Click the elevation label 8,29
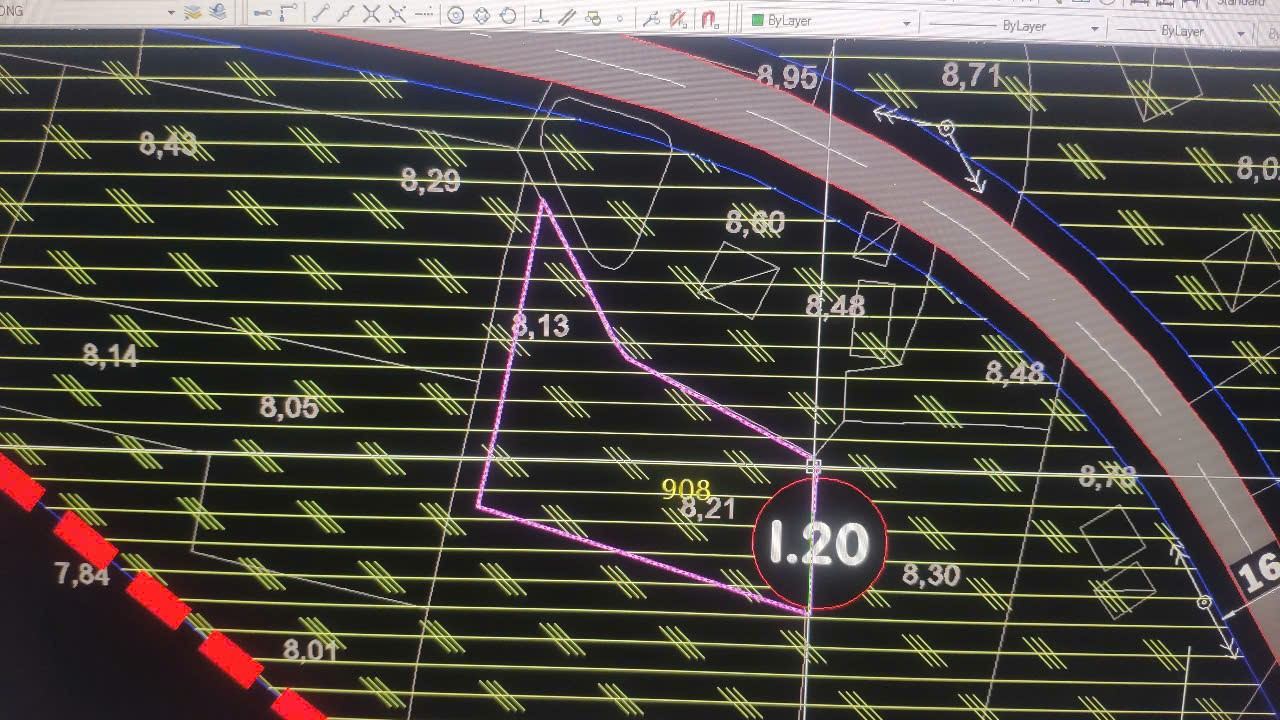This screenshot has height=720, width=1280. (430, 181)
